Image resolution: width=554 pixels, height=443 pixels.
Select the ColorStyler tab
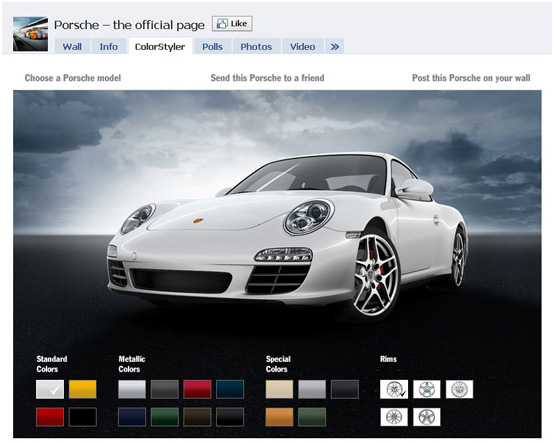[x=160, y=47]
